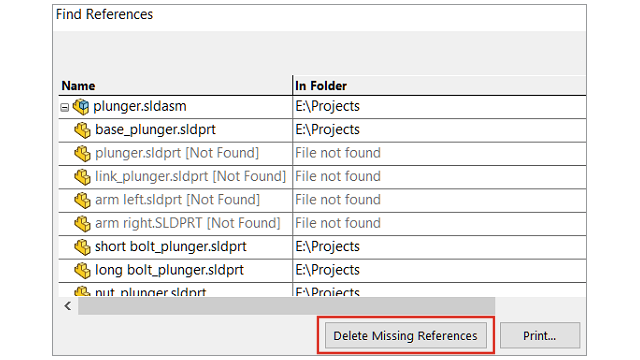Sort by the Name column header
Viewport: 640px width, 360px height.
176,86
